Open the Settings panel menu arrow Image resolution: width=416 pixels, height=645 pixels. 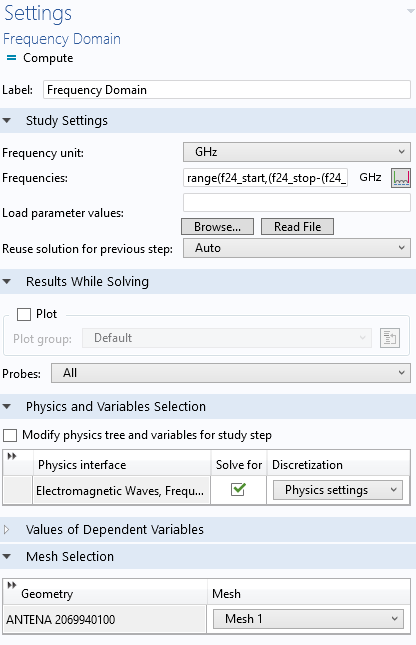(410, 11)
